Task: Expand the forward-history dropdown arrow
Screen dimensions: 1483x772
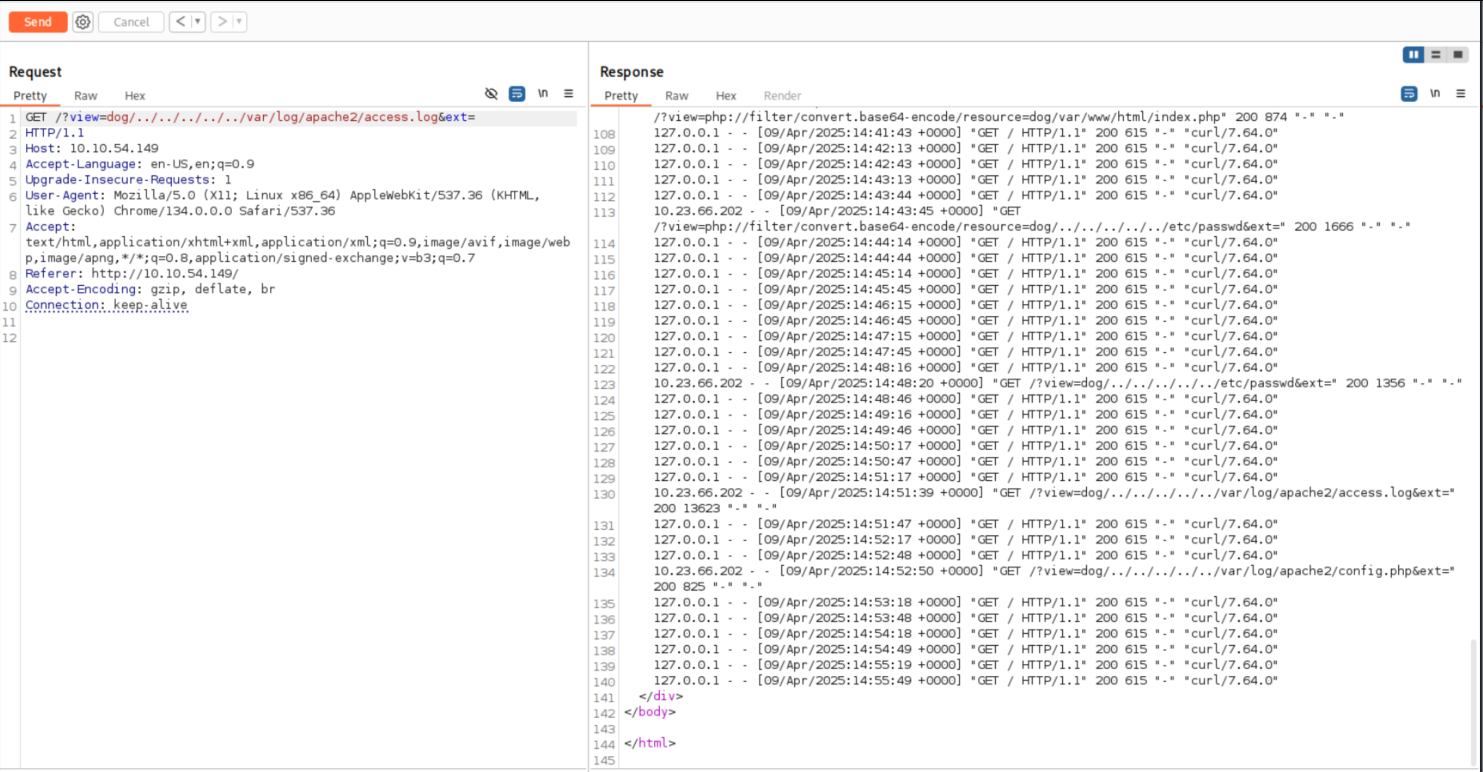Action: point(240,22)
